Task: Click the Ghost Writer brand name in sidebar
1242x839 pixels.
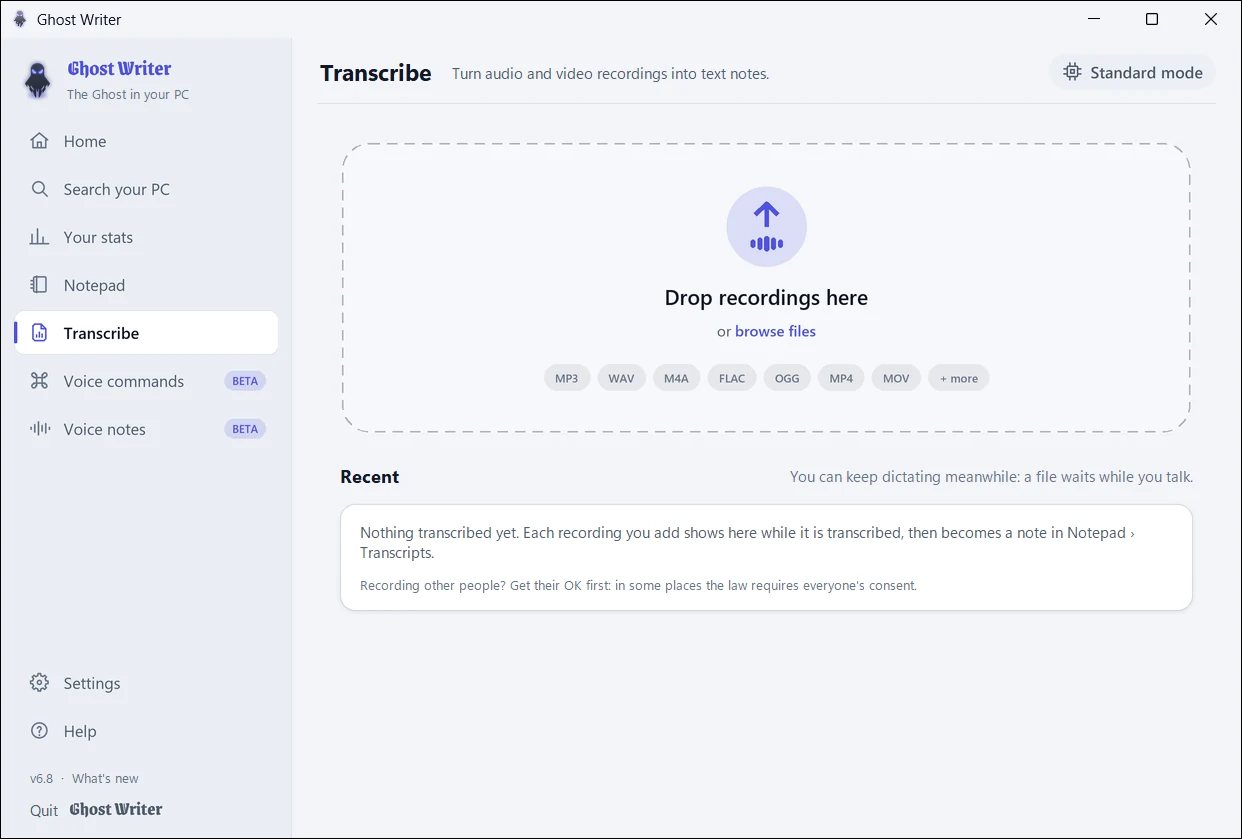Action: click(119, 69)
